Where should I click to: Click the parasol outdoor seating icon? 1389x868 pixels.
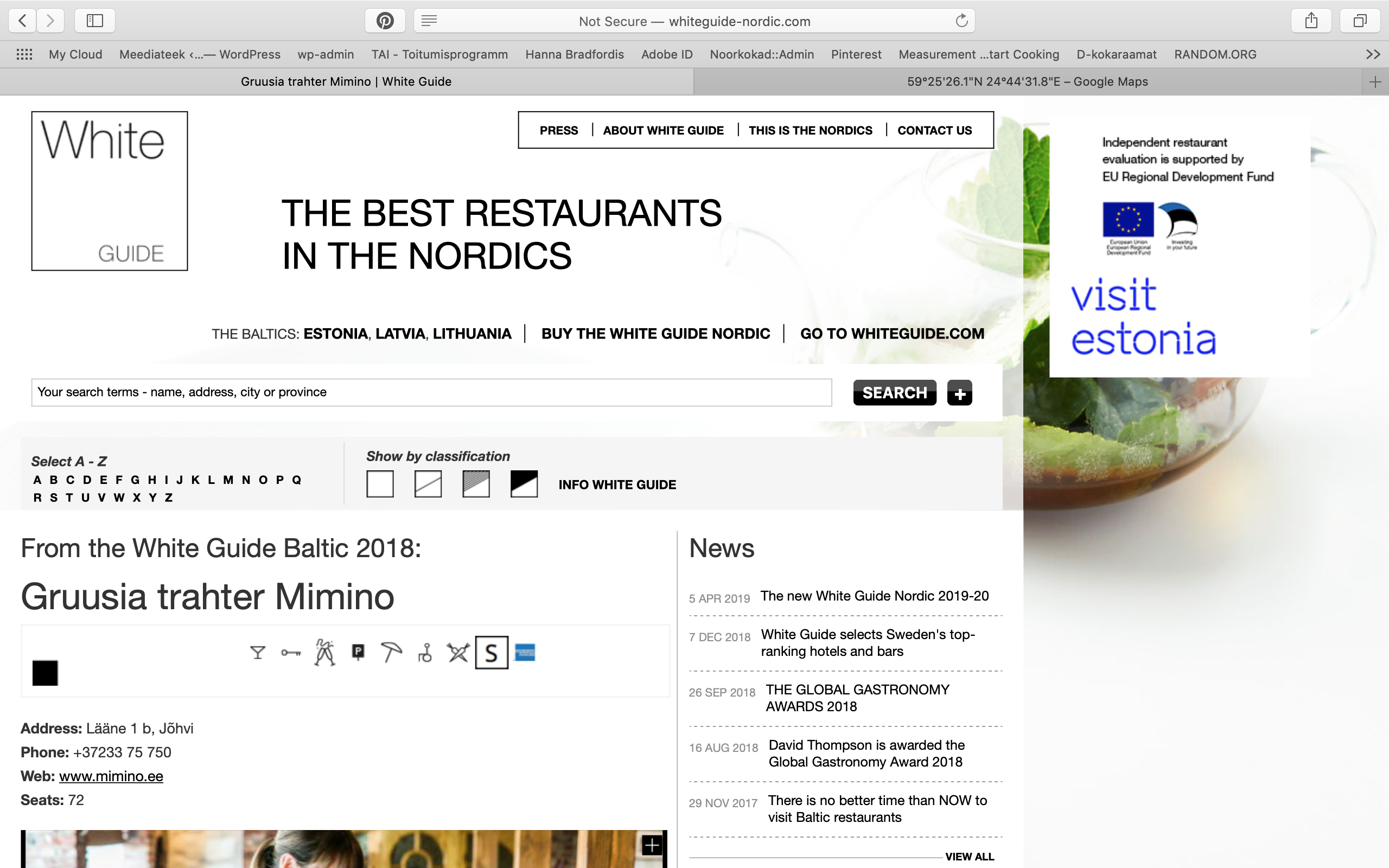[391, 653]
